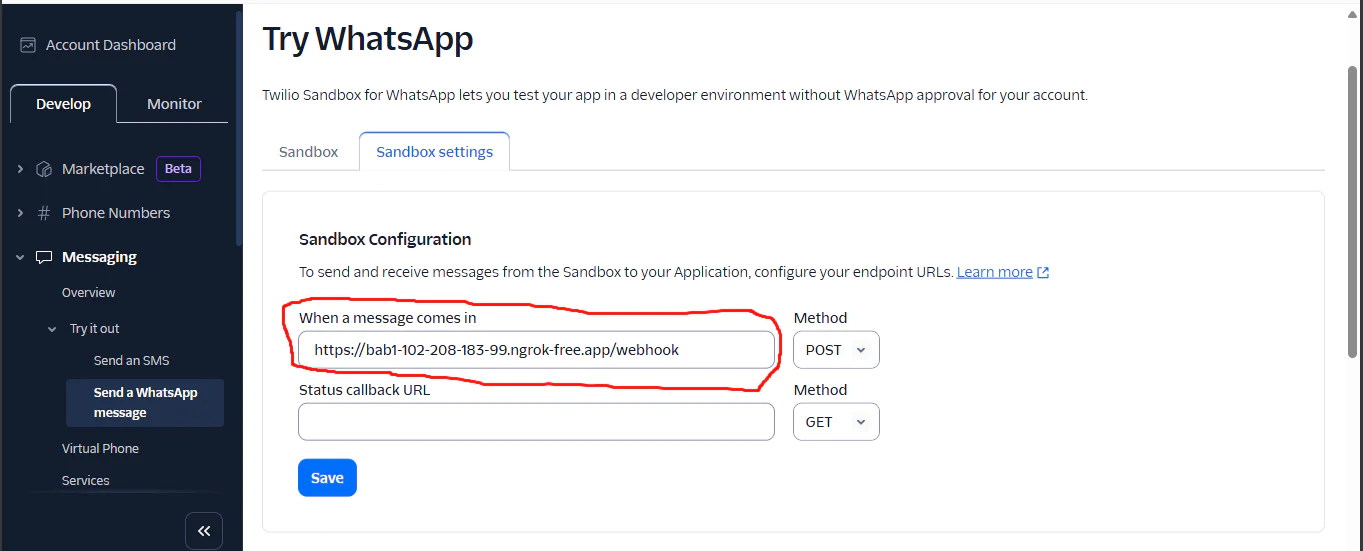
Task: Switch to the Monitor tab
Action: (x=174, y=104)
